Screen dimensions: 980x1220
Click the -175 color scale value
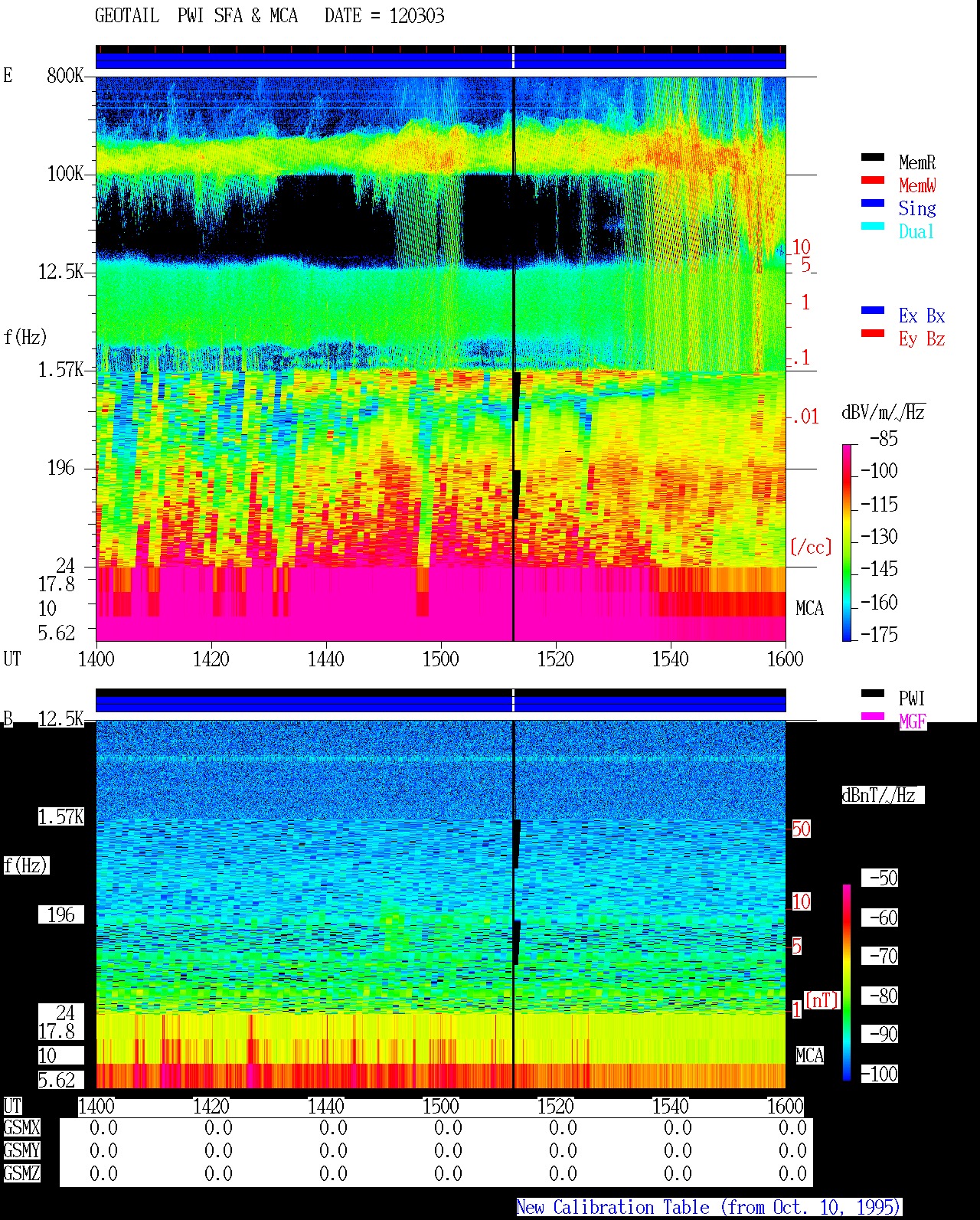pyautogui.click(x=879, y=634)
